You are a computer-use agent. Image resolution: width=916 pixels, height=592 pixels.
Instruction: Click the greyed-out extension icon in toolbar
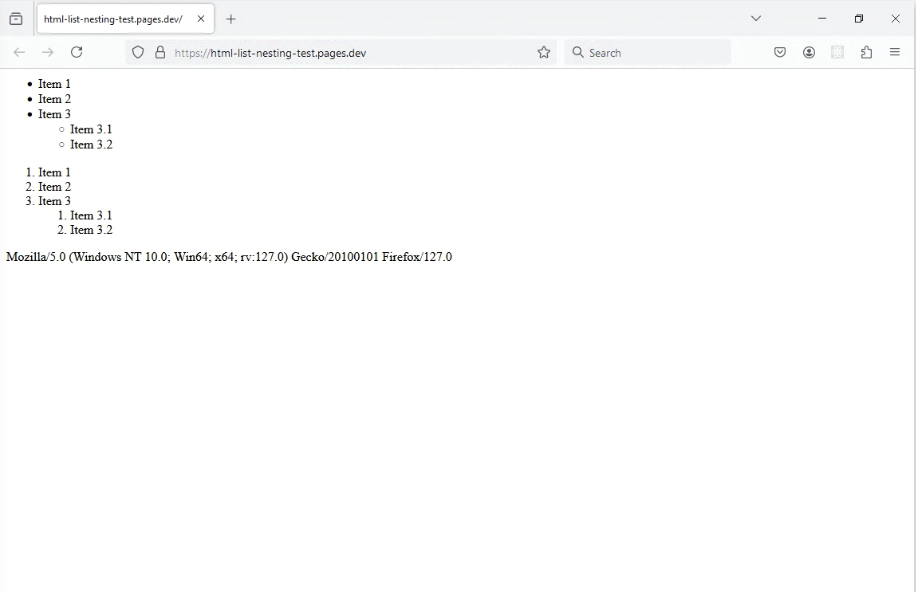(x=838, y=52)
